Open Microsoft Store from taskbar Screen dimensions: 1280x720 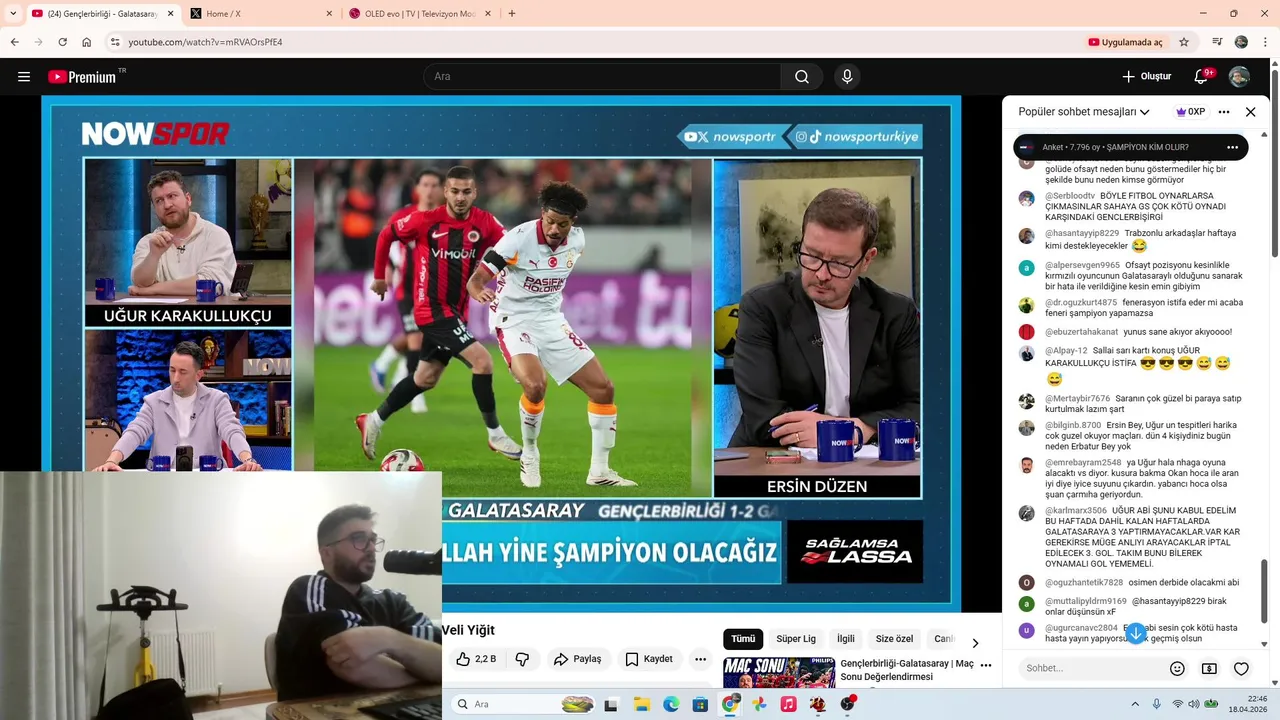(x=700, y=704)
